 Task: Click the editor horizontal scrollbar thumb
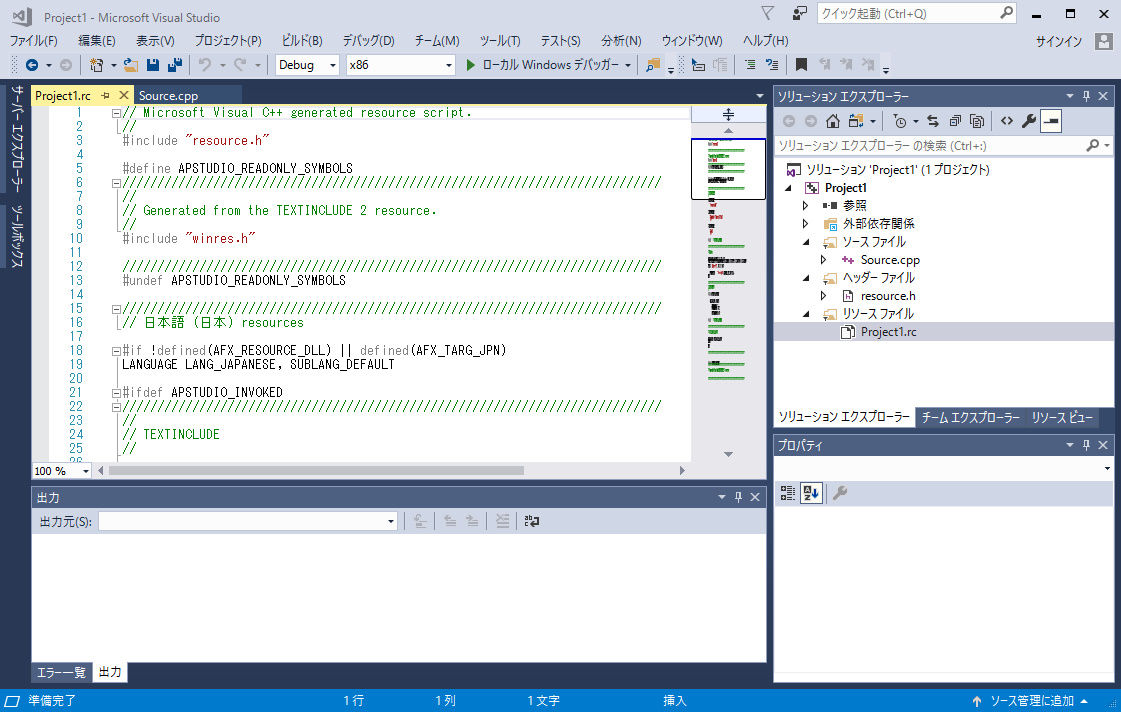[x=316, y=470]
